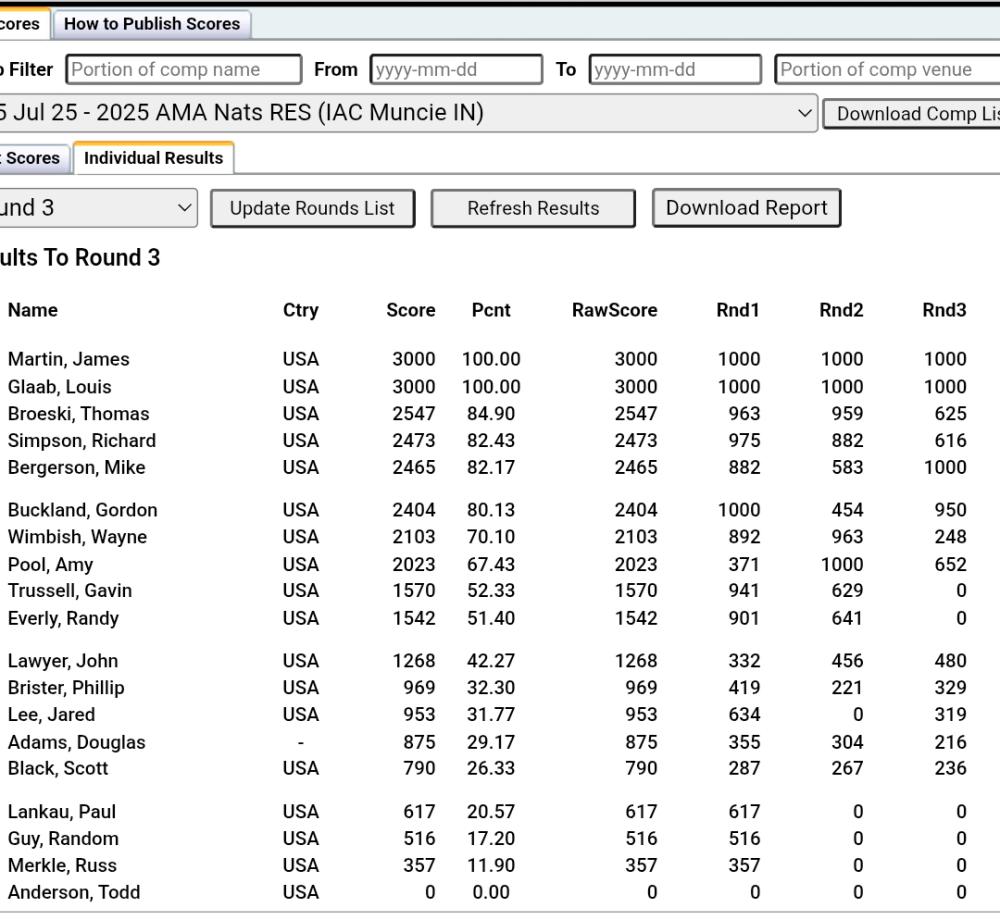Click Brister's percentage 32.30
Screen dimensions: 1000x920
pos(491,687)
